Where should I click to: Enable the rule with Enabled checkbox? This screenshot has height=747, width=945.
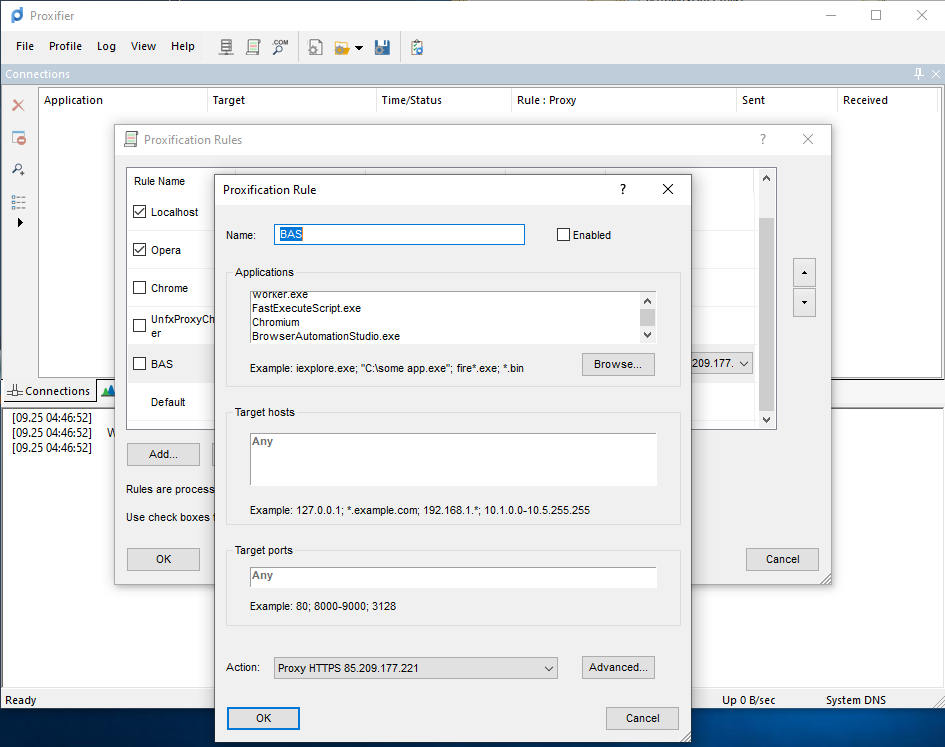(563, 235)
